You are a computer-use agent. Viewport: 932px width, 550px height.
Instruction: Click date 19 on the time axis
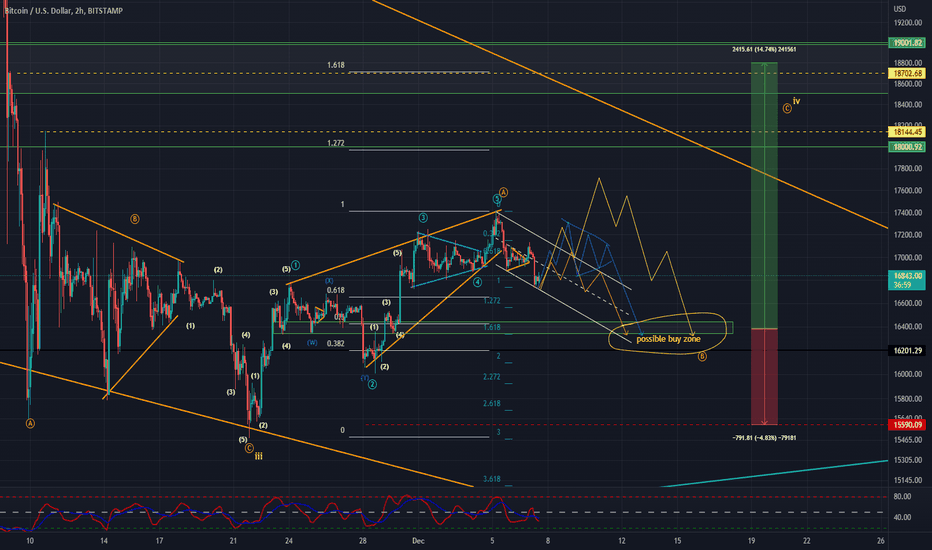click(x=751, y=540)
